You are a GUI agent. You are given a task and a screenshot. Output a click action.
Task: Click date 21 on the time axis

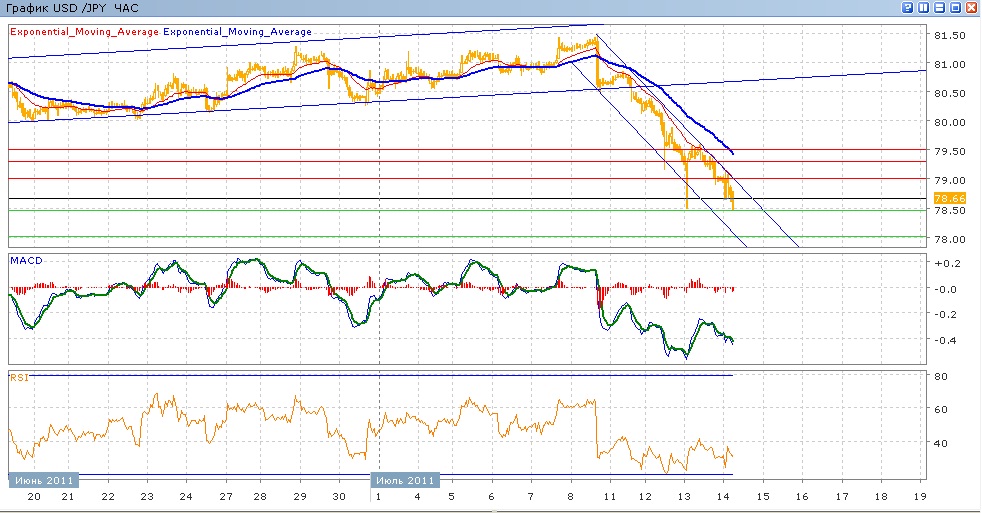click(68, 497)
